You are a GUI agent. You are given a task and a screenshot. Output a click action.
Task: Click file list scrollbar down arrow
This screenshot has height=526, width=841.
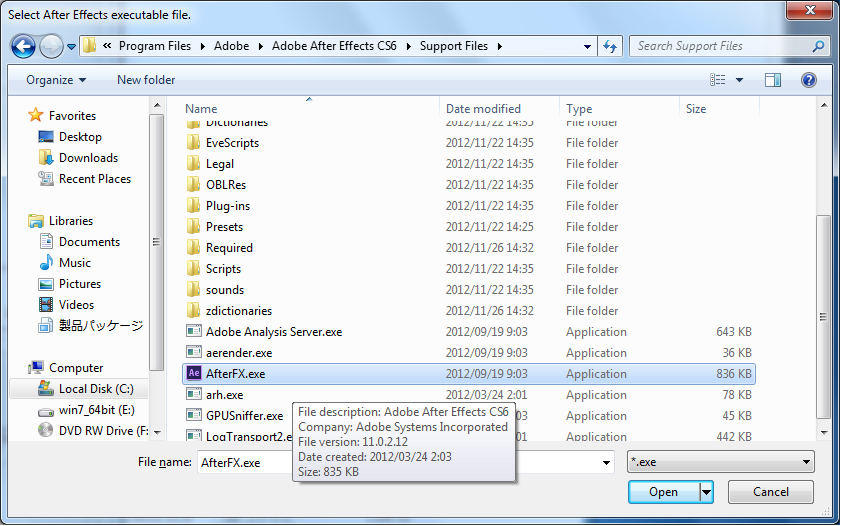point(823,433)
